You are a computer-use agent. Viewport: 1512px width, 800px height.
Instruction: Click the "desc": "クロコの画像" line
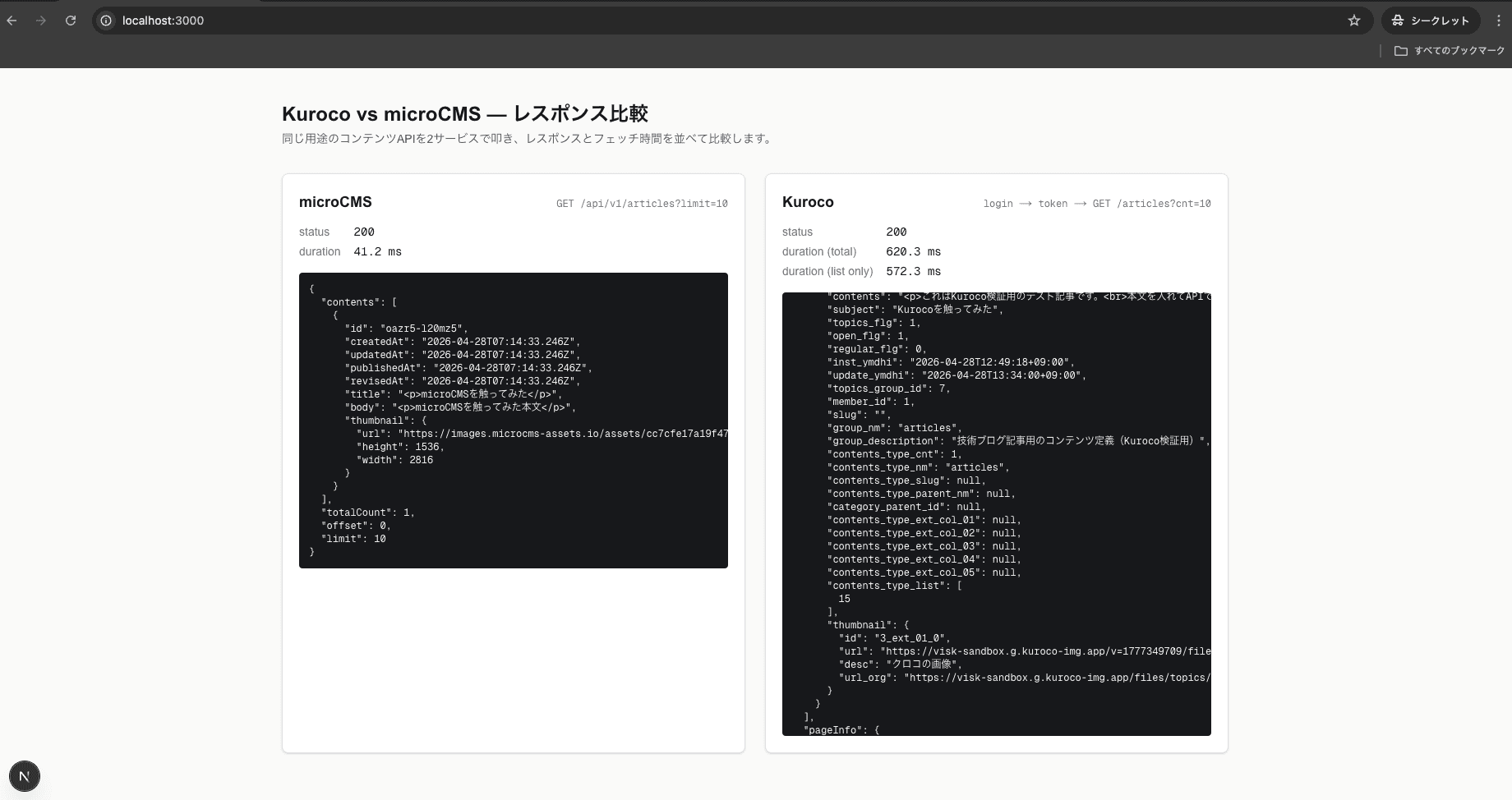click(901, 664)
